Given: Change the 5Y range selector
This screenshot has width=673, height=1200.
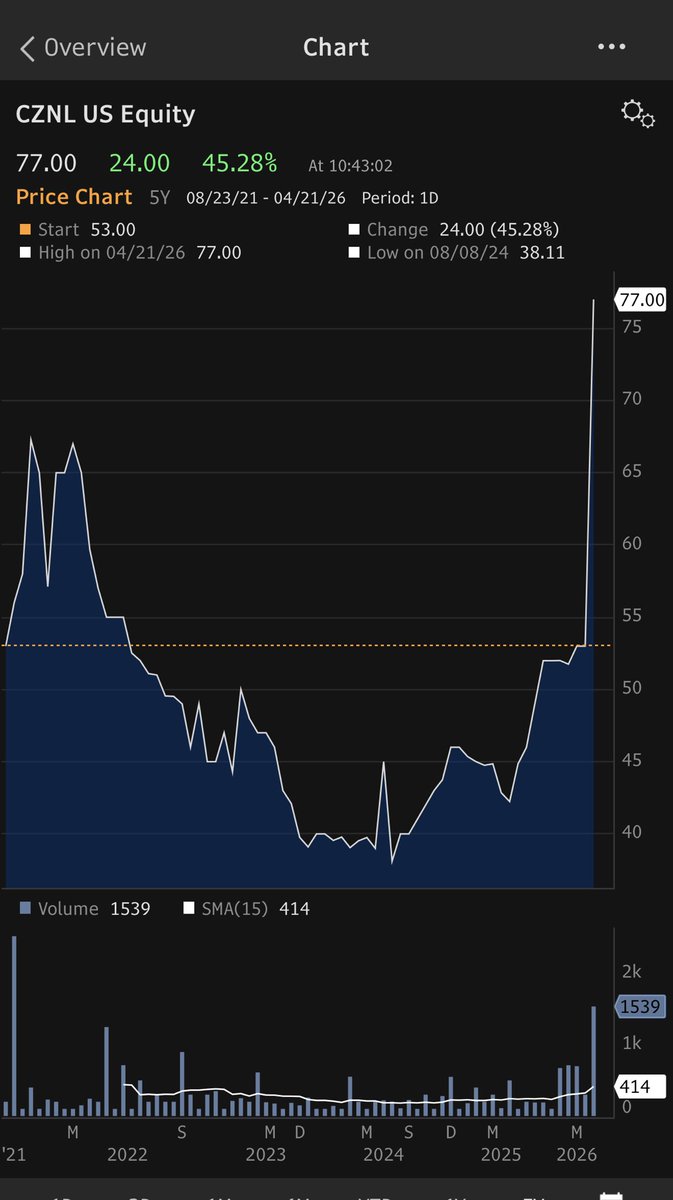Looking at the screenshot, I should (x=160, y=198).
